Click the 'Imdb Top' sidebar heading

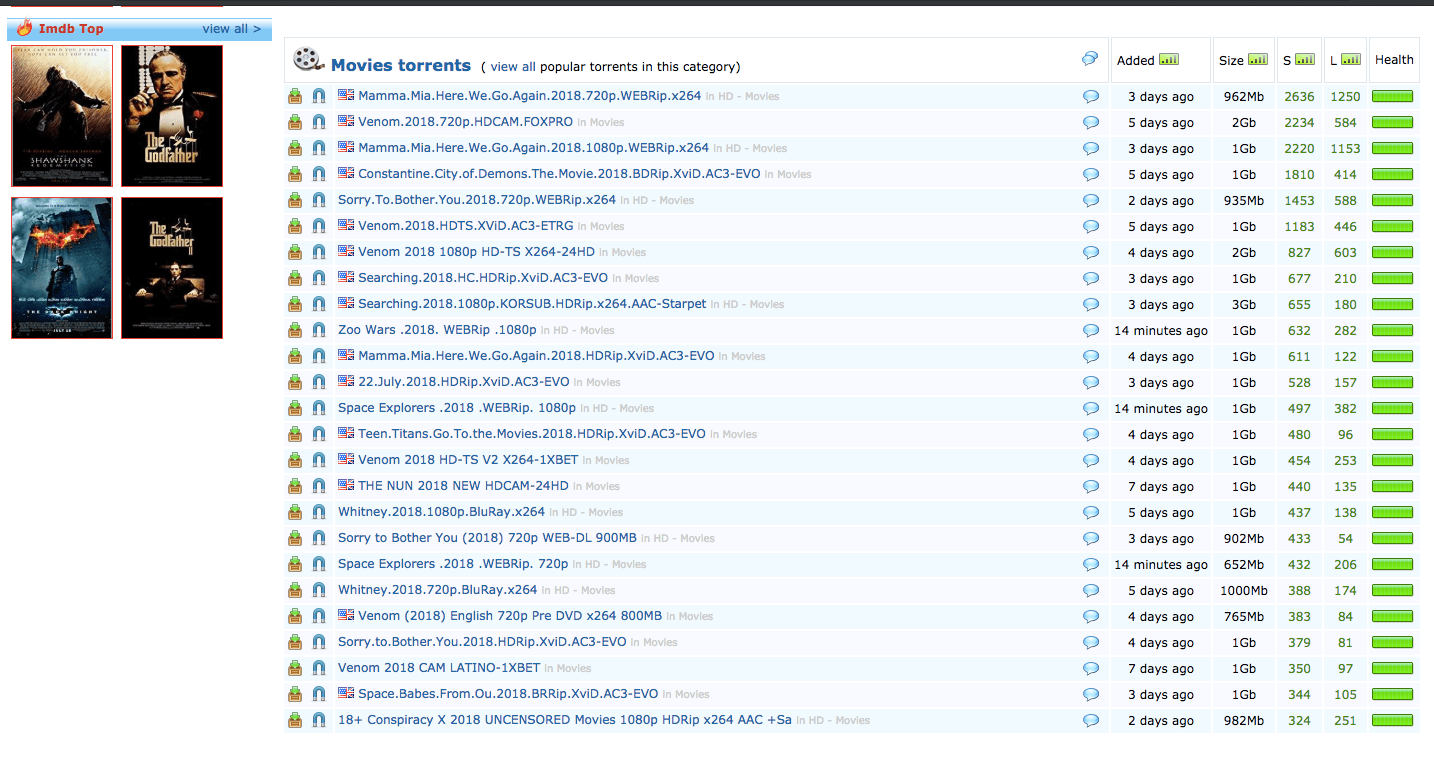pos(71,29)
